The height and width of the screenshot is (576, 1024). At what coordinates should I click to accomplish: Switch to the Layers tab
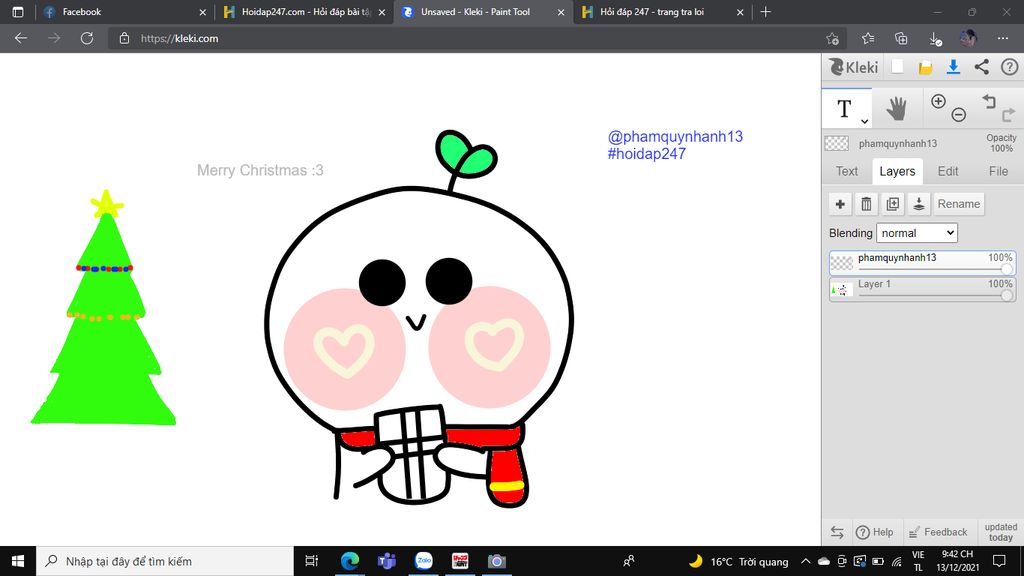(x=897, y=171)
